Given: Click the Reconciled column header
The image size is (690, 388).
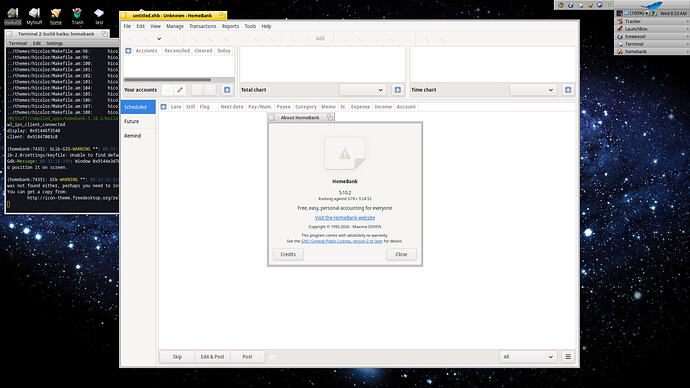Looking at the screenshot, I should pos(177,51).
